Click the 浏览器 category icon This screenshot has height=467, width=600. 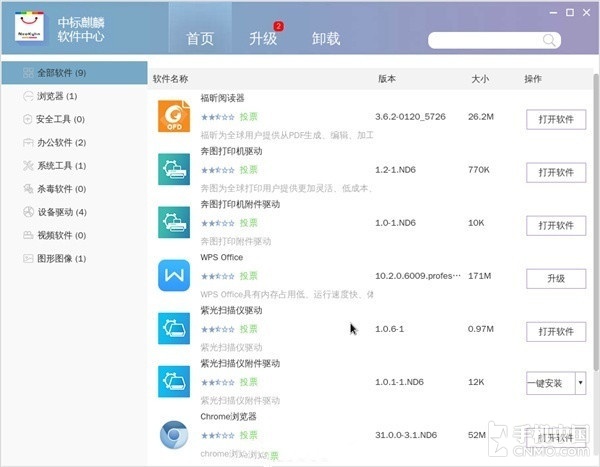click(x=28, y=96)
